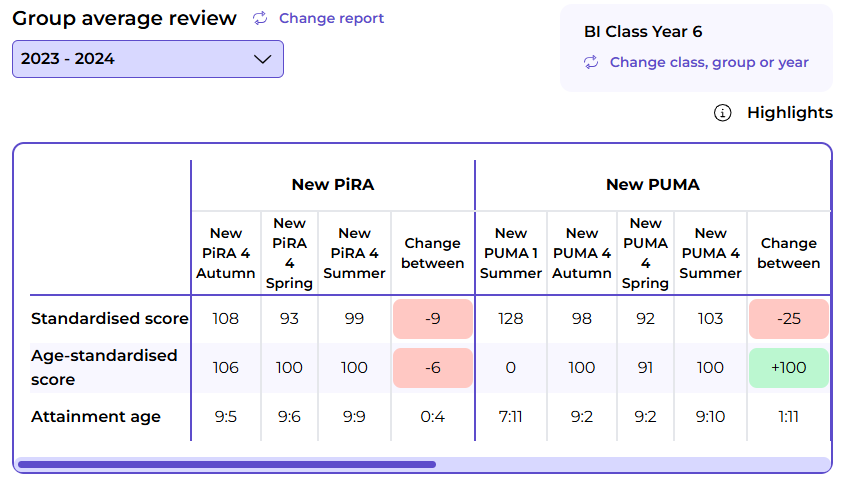Click the BI Class Year 6 heading
Viewport: 841px width, 483px height.
pos(643,32)
